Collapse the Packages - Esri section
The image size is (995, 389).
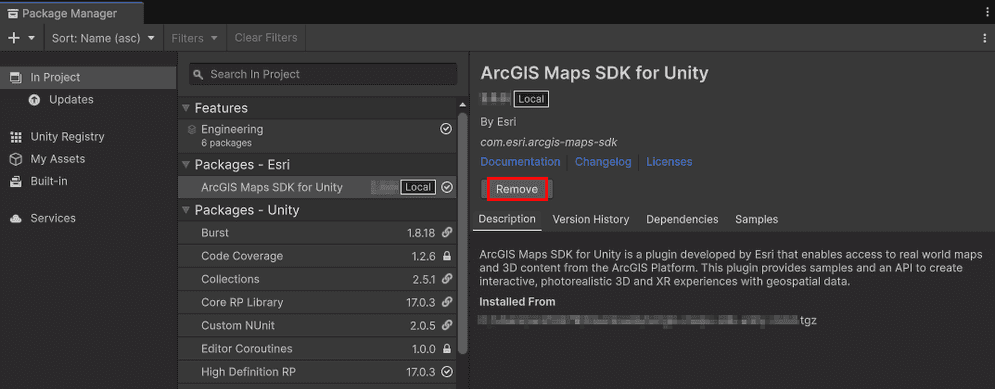pos(186,165)
